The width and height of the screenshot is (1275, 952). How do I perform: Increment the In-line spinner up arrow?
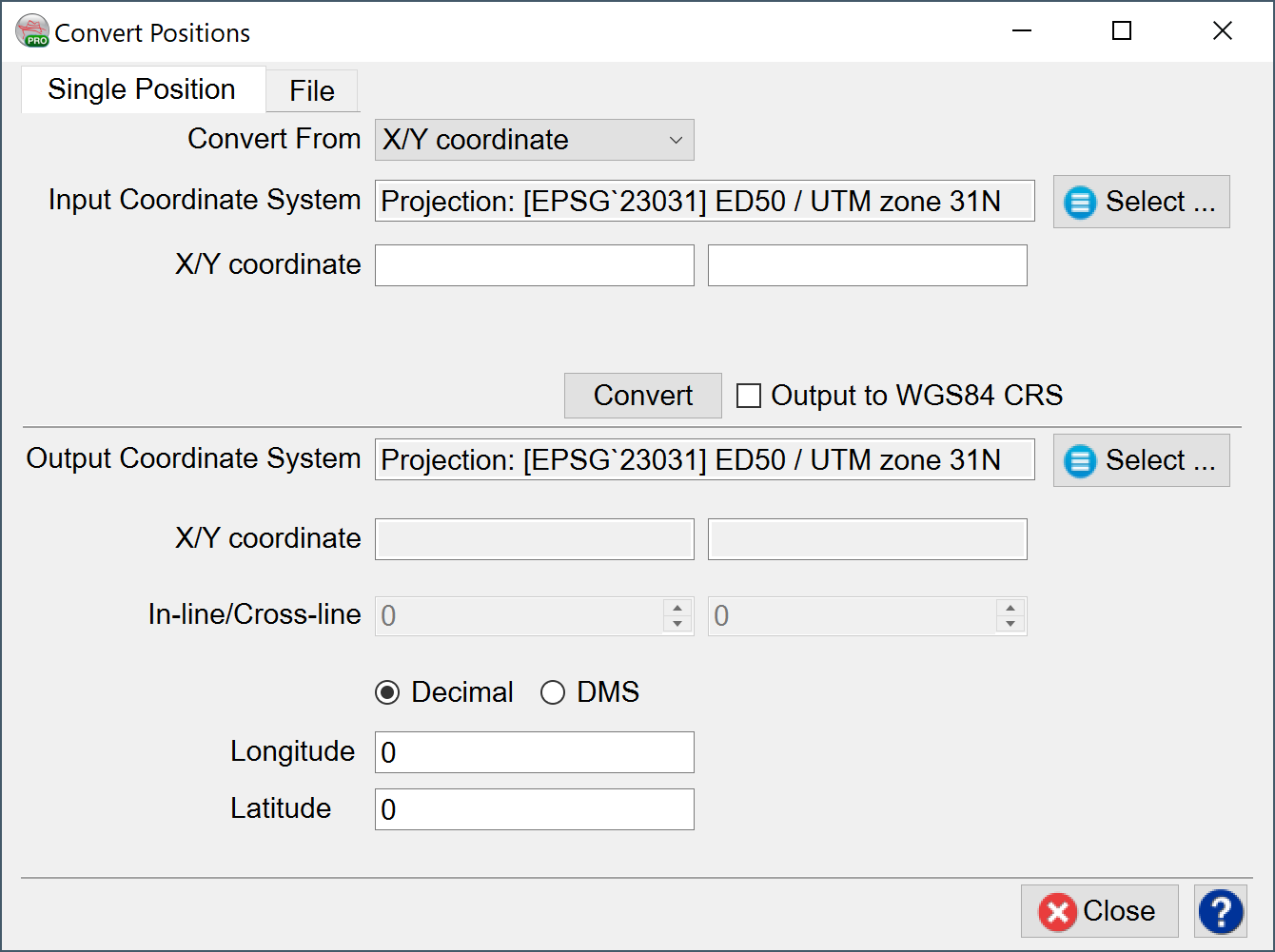[677, 609]
